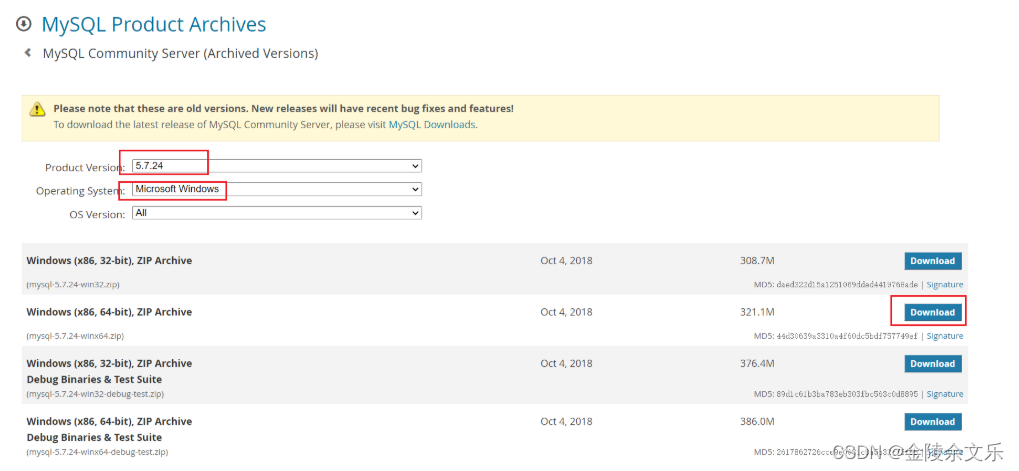Click the mysql-5.7.24-winx64.zip filename text
Image resolution: width=1019 pixels, height=471 pixels.
tap(75, 336)
